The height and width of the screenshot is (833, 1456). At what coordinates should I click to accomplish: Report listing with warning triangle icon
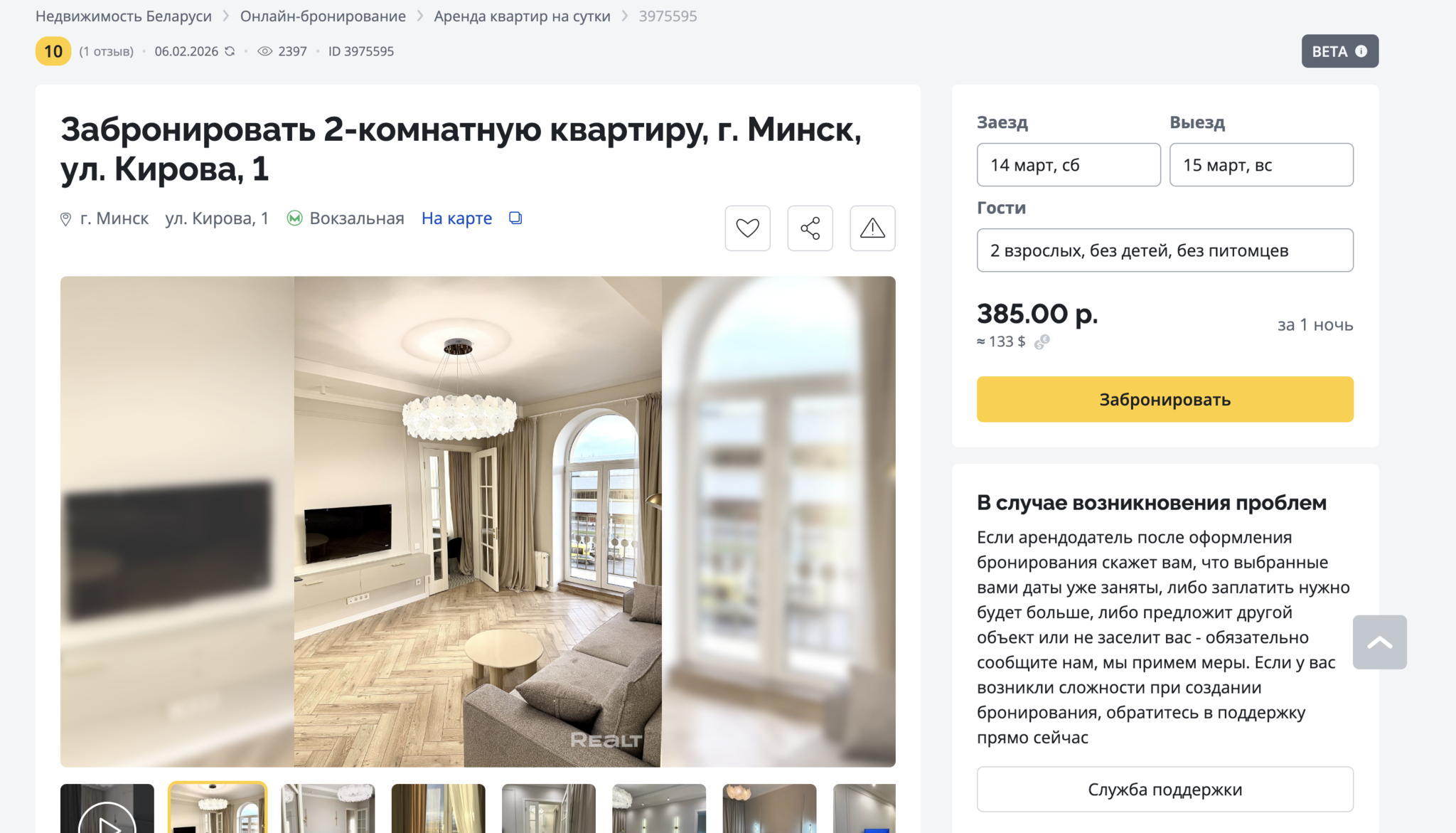[x=872, y=228]
